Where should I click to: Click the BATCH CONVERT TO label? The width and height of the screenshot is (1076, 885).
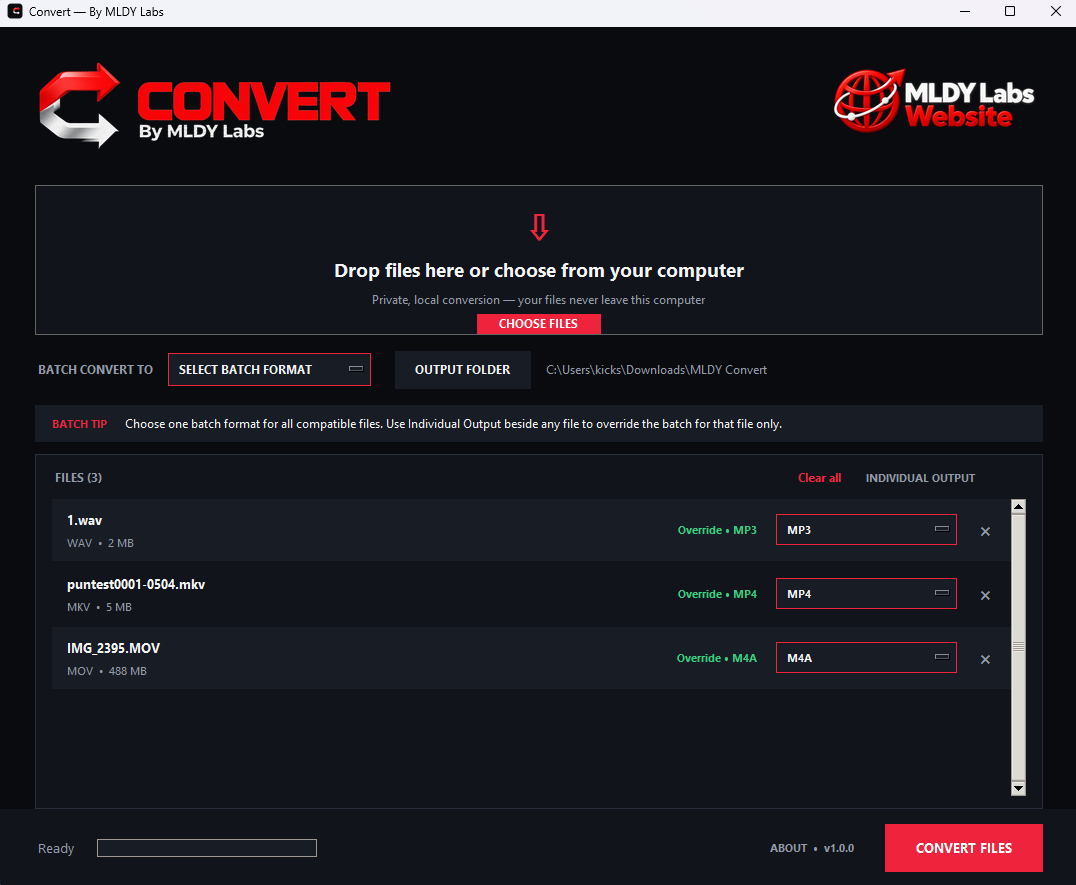pos(95,369)
